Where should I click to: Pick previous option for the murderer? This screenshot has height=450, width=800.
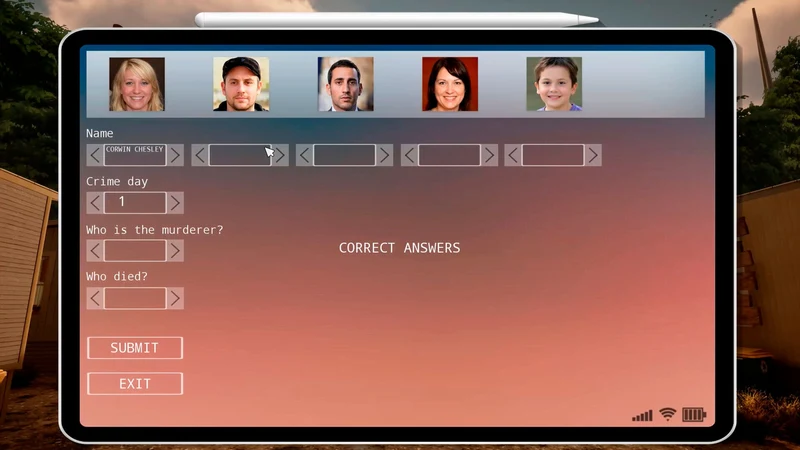(95, 251)
